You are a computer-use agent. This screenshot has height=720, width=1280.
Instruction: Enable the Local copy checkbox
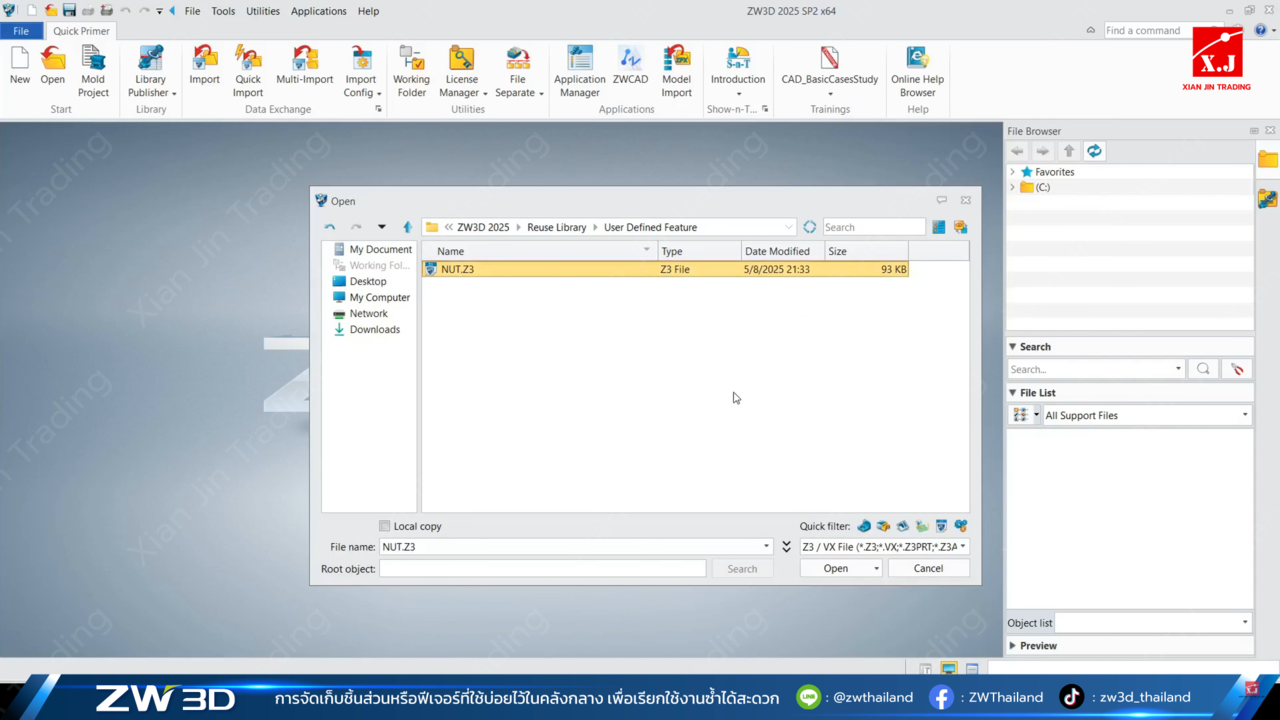[x=385, y=526]
